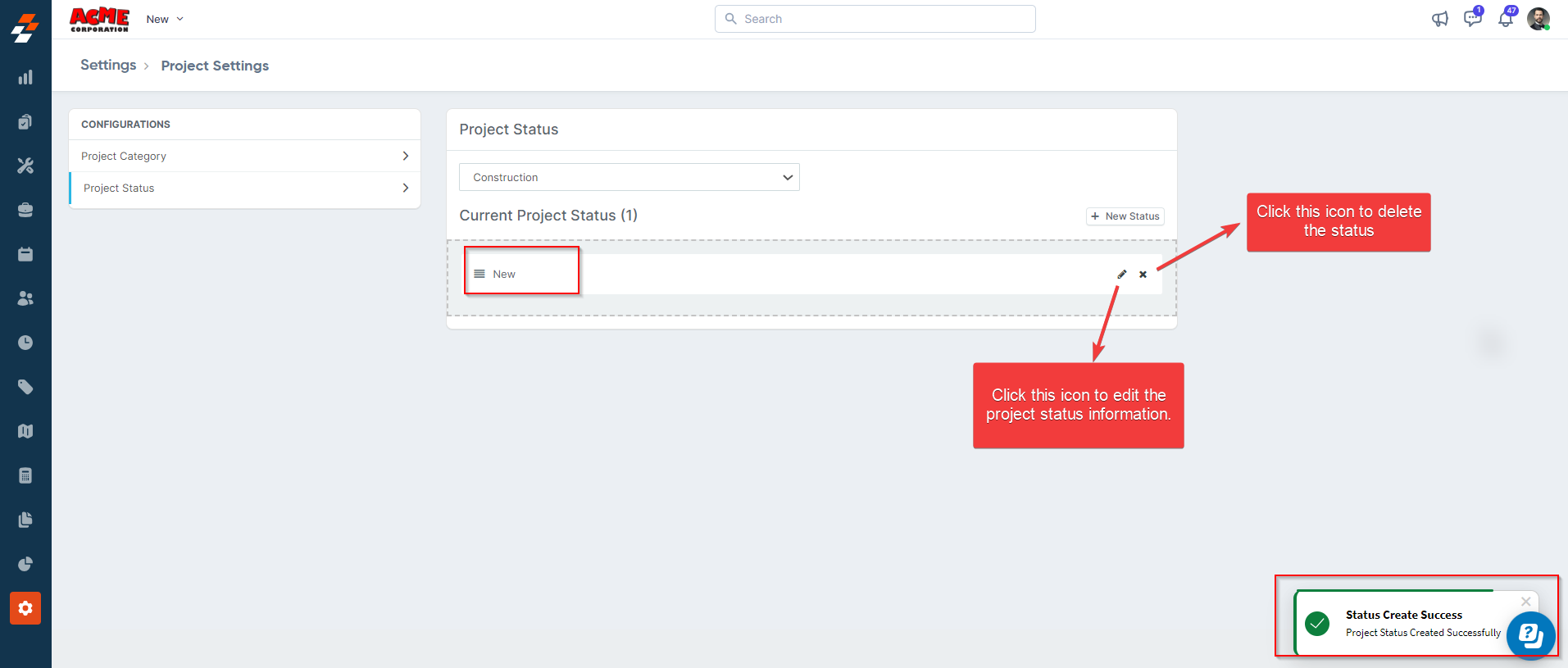Screen dimensions: 1568x668
Task: Click the app logo atop the sidebar
Action: 25,27
